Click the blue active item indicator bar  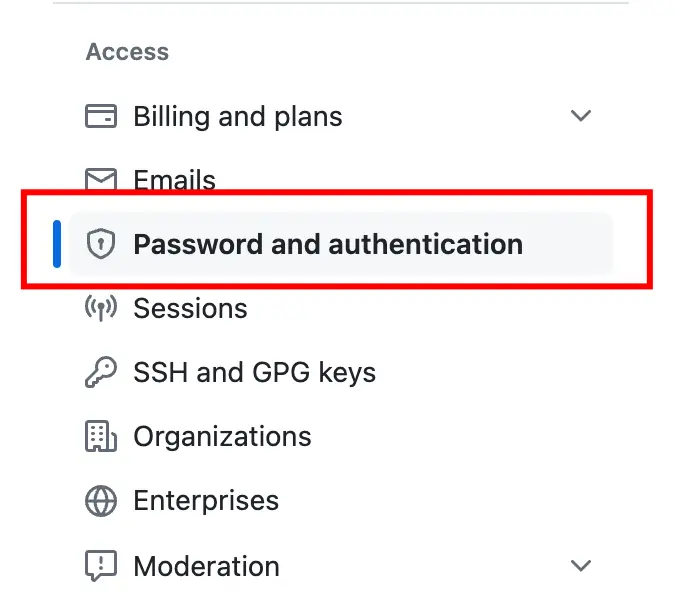click(x=57, y=244)
